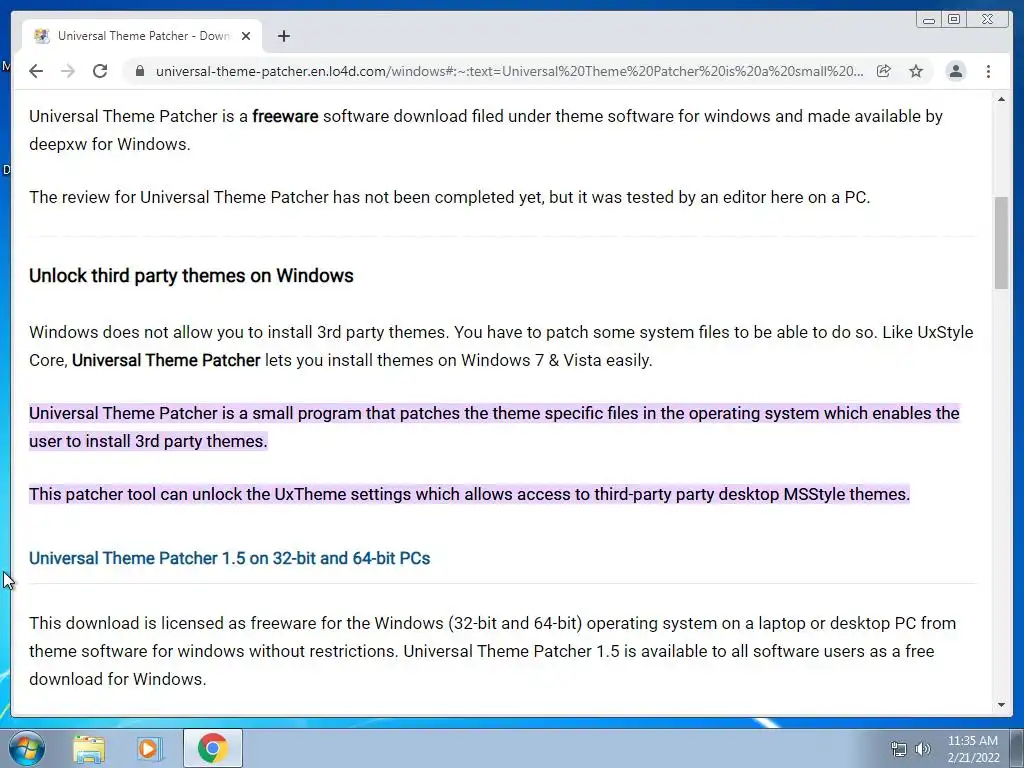The image size is (1024, 768).
Task: Click the taskbar date 2/21/2022
Action: [x=973, y=758]
